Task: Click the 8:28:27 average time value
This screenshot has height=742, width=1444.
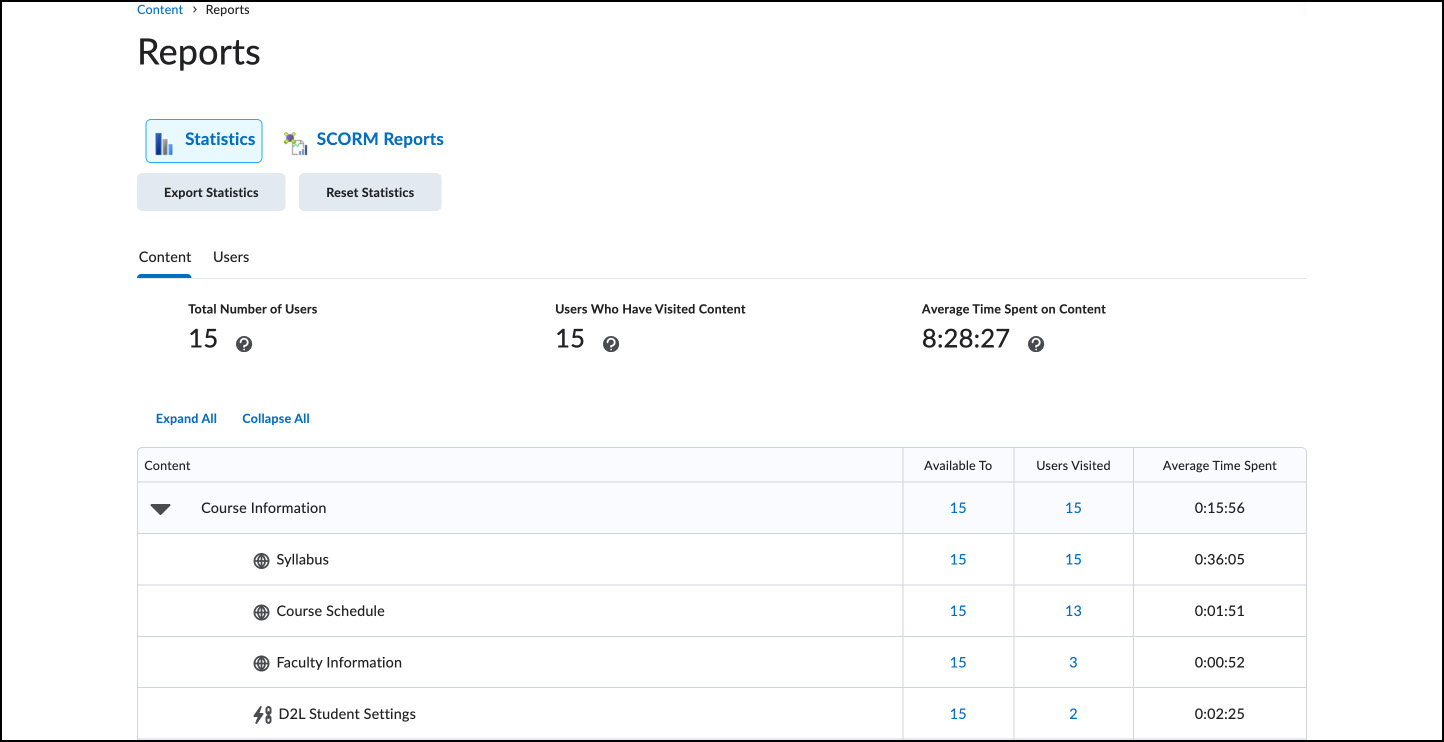Action: (x=966, y=339)
